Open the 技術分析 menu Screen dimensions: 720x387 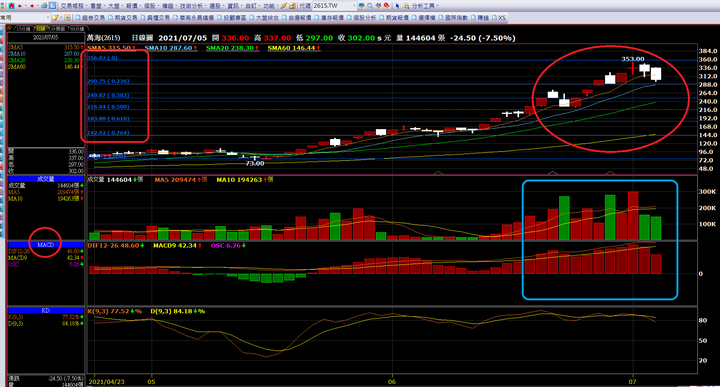coord(191,6)
